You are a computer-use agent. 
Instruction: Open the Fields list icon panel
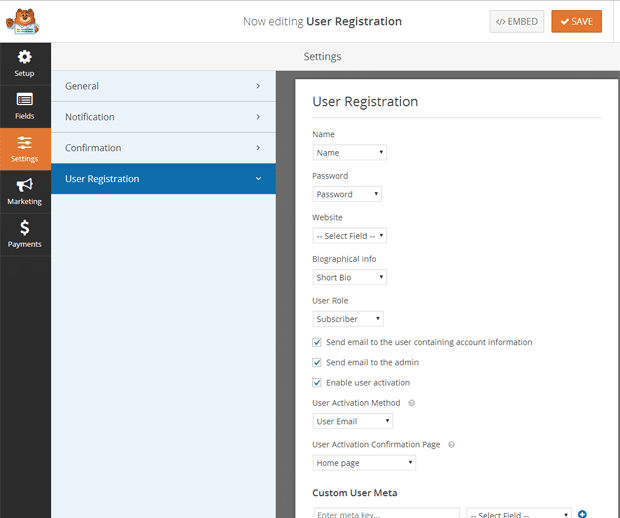point(25,106)
